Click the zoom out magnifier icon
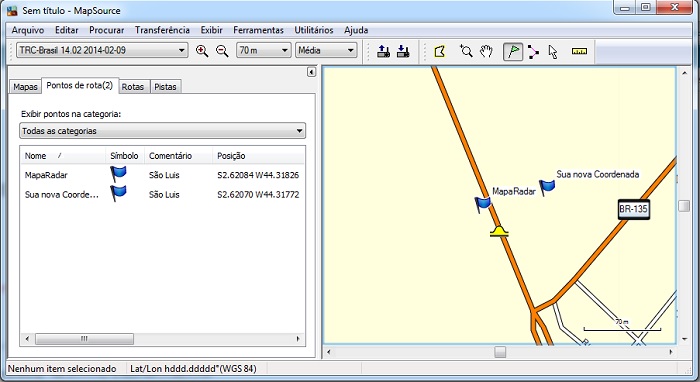Viewport: 700px width, 382px height. click(x=222, y=51)
